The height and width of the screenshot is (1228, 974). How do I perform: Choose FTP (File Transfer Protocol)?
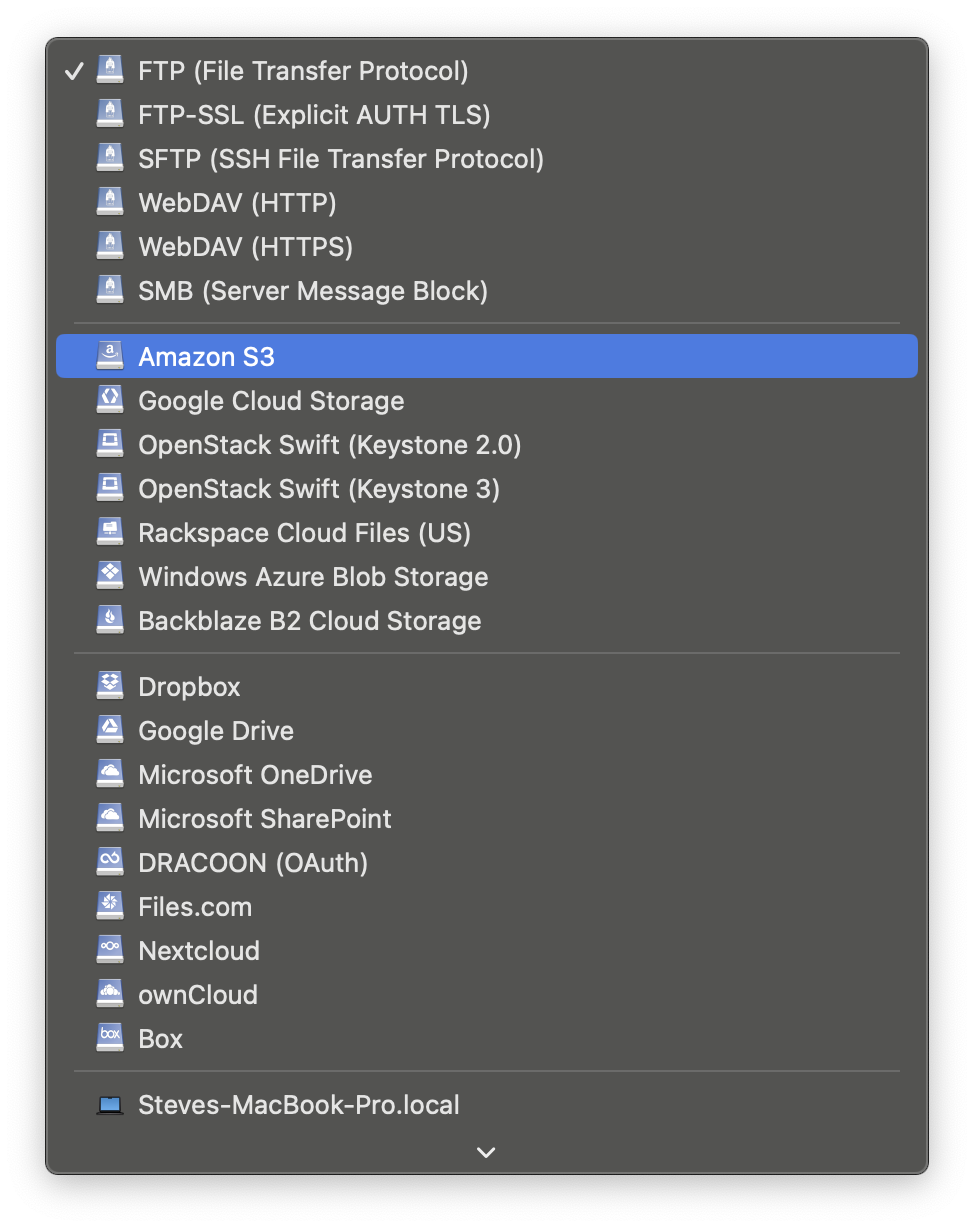tap(487, 70)
